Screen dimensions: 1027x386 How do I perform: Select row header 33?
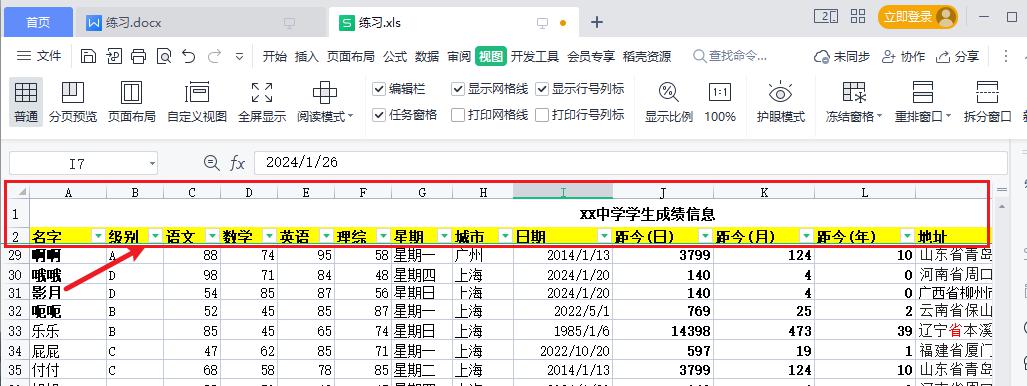point(17,332)
